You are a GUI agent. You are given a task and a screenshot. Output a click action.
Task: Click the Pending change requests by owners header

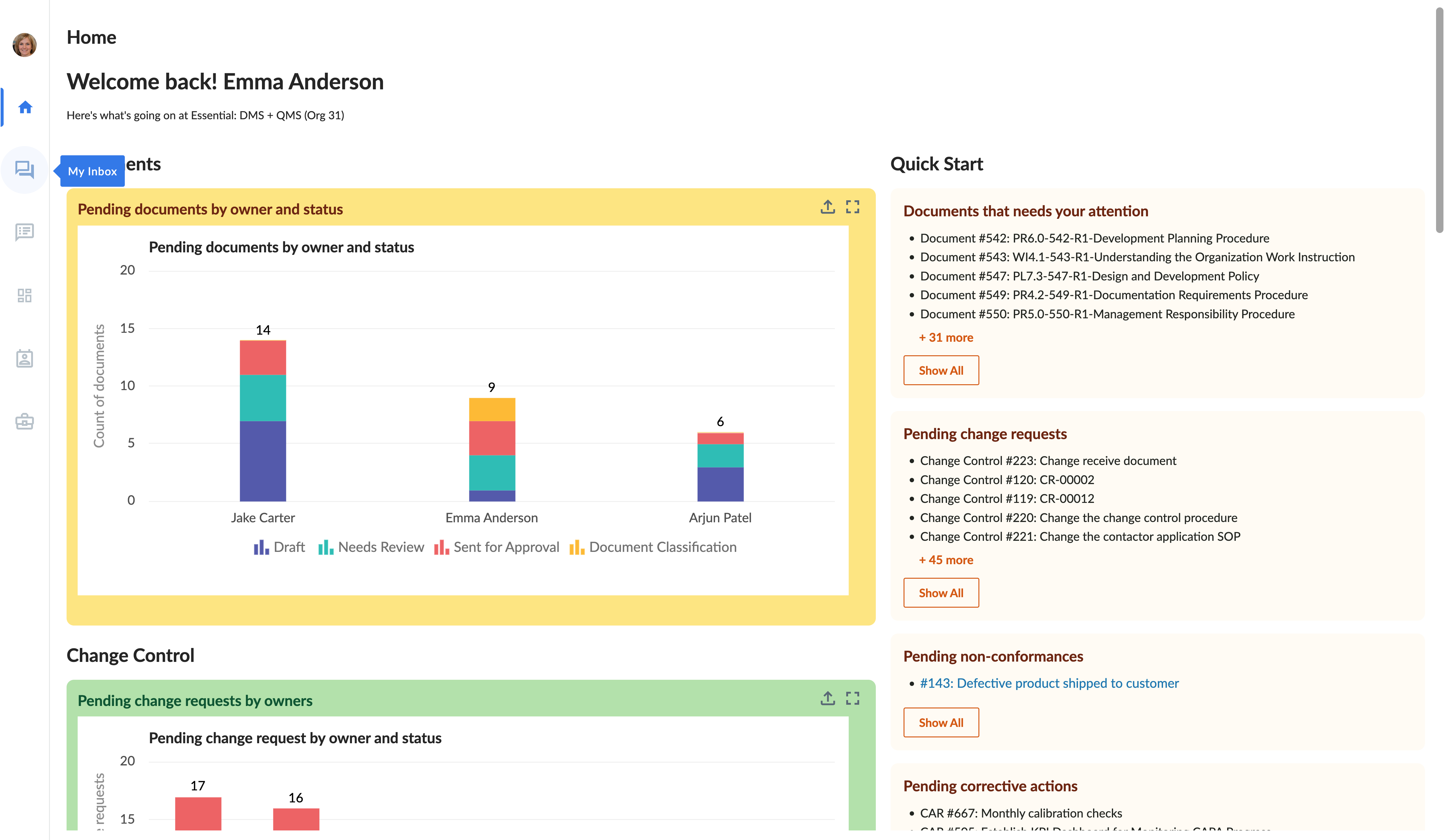(x=195, y=700)
